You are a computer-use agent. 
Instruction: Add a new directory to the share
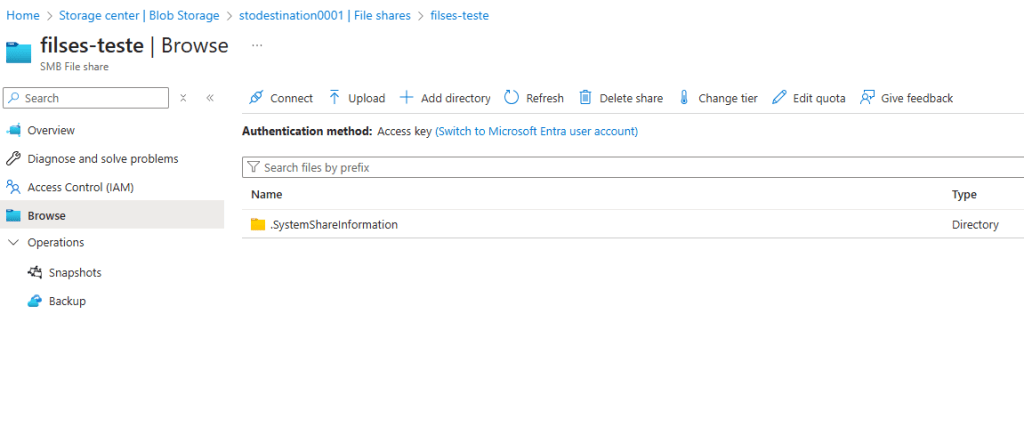pyautogui.click(x=445, y=98)
